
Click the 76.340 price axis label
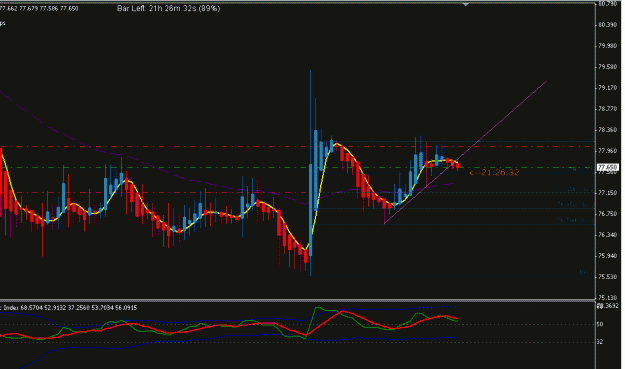click(x=607, y=235)
